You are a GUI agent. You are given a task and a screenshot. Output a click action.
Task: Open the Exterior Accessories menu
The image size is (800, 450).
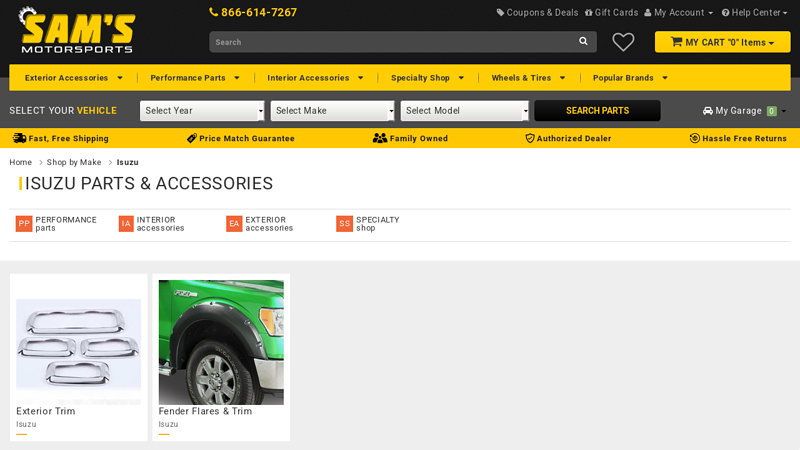(73, 78)
